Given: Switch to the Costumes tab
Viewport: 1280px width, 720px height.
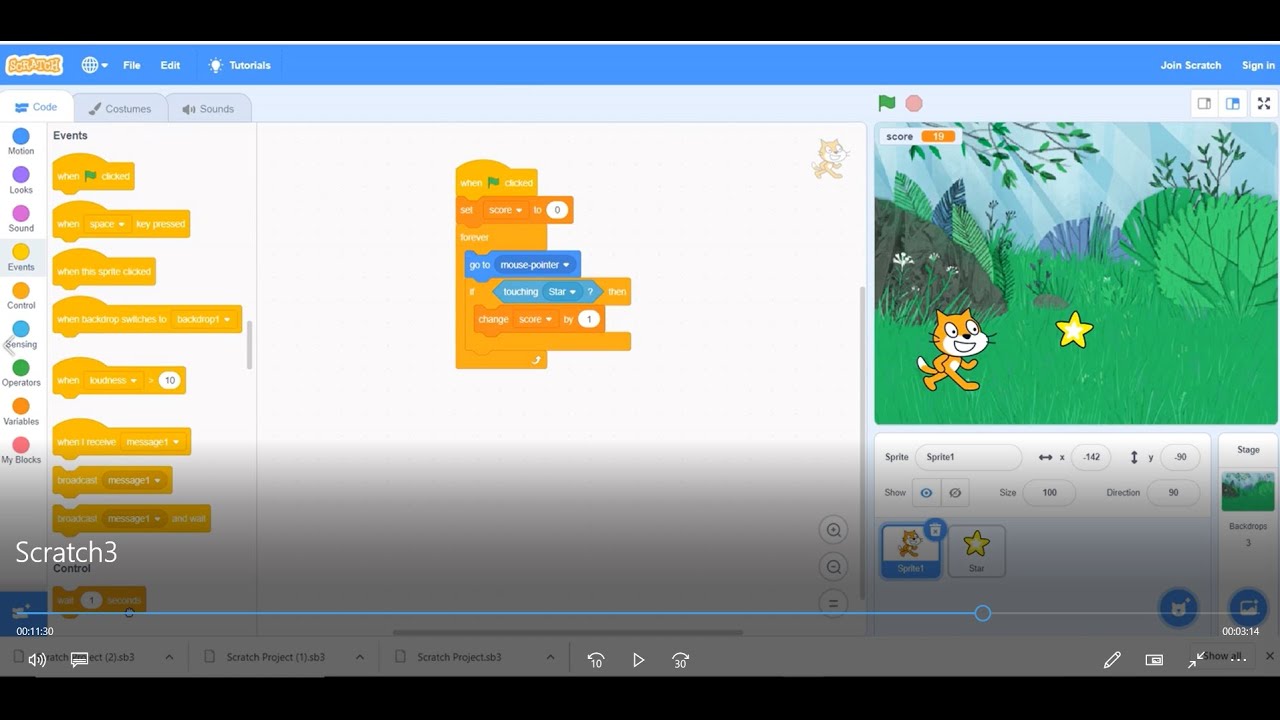Looking at the screenshot, I should click(120, 108).
